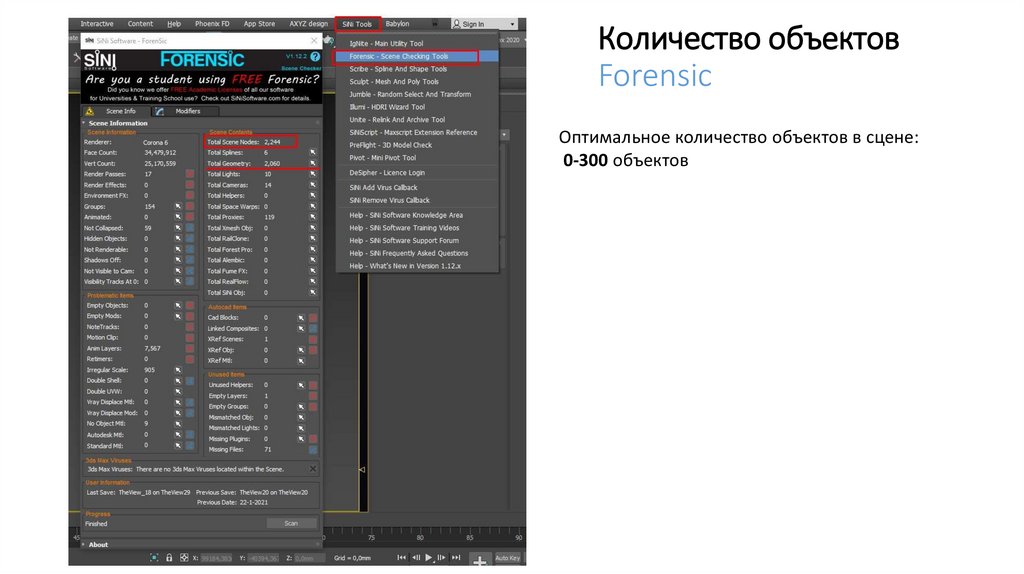Screen dimensions: 1024x574
Task: Go to start of animation
Action: point(402,558)
